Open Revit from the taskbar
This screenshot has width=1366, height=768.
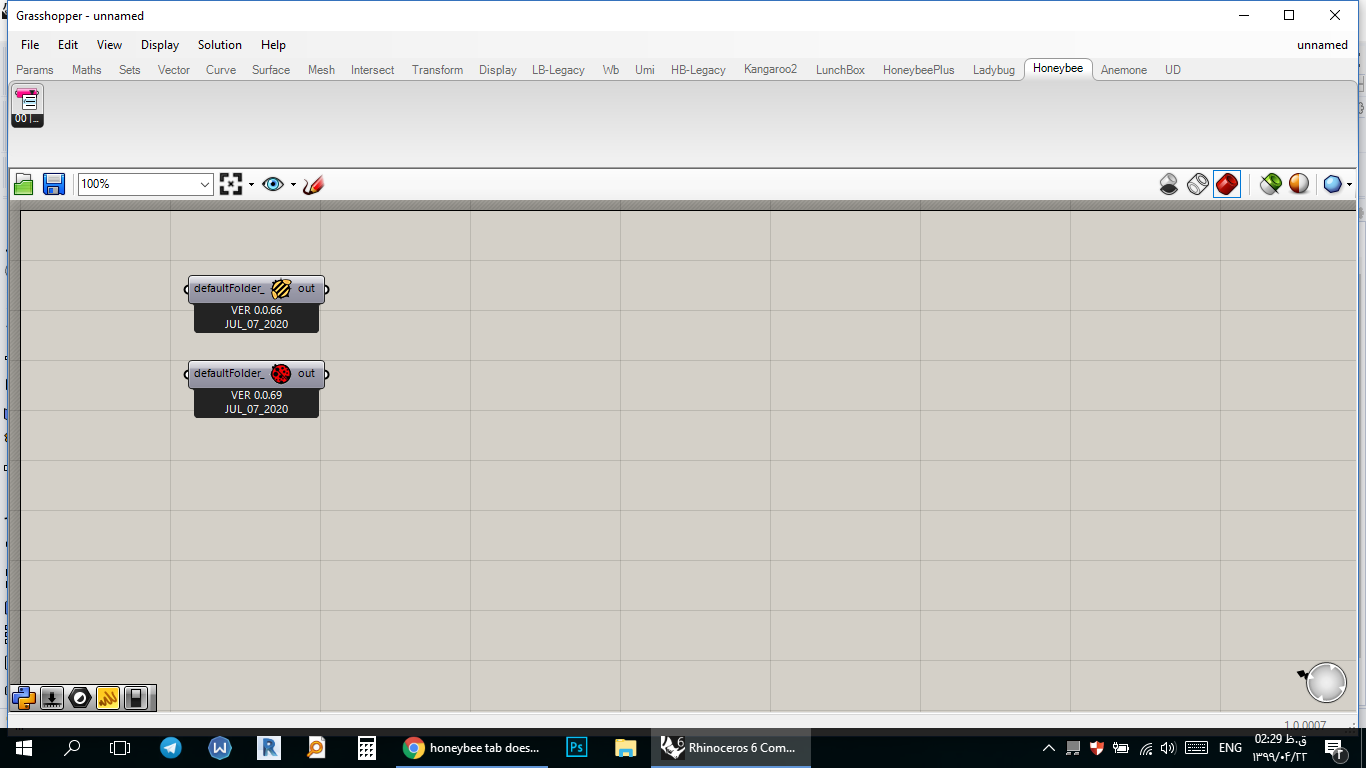pos(268,747)
